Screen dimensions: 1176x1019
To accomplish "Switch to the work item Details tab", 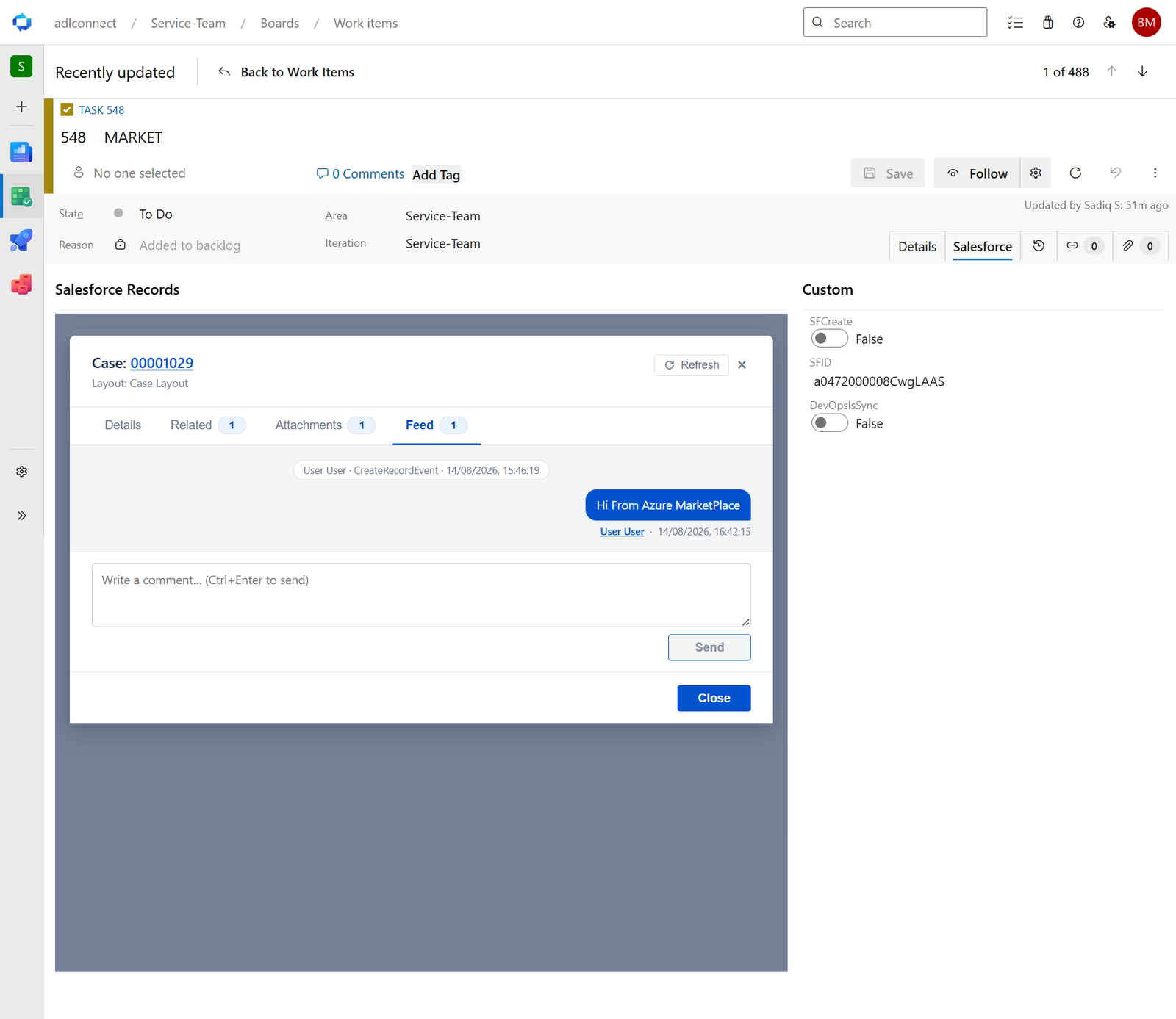I will (x=917, y=246).
